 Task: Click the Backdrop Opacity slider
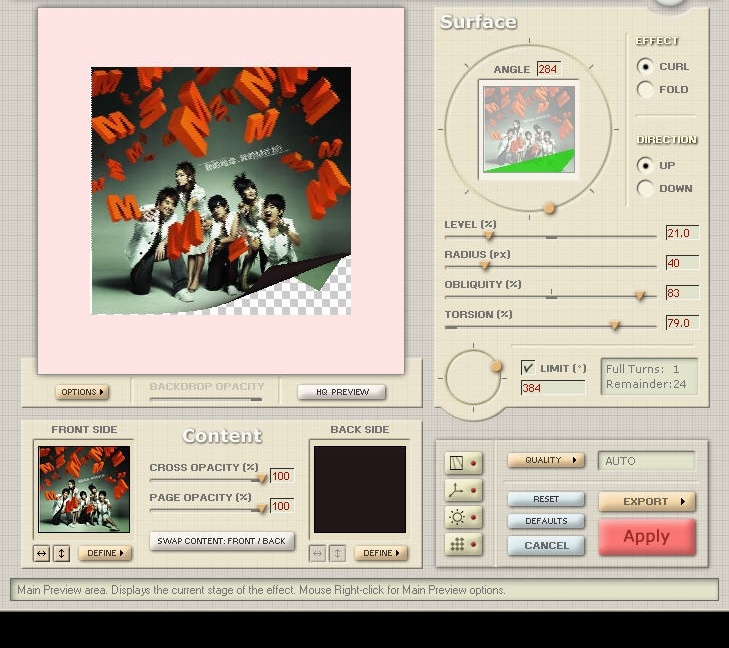coord(206,399)
